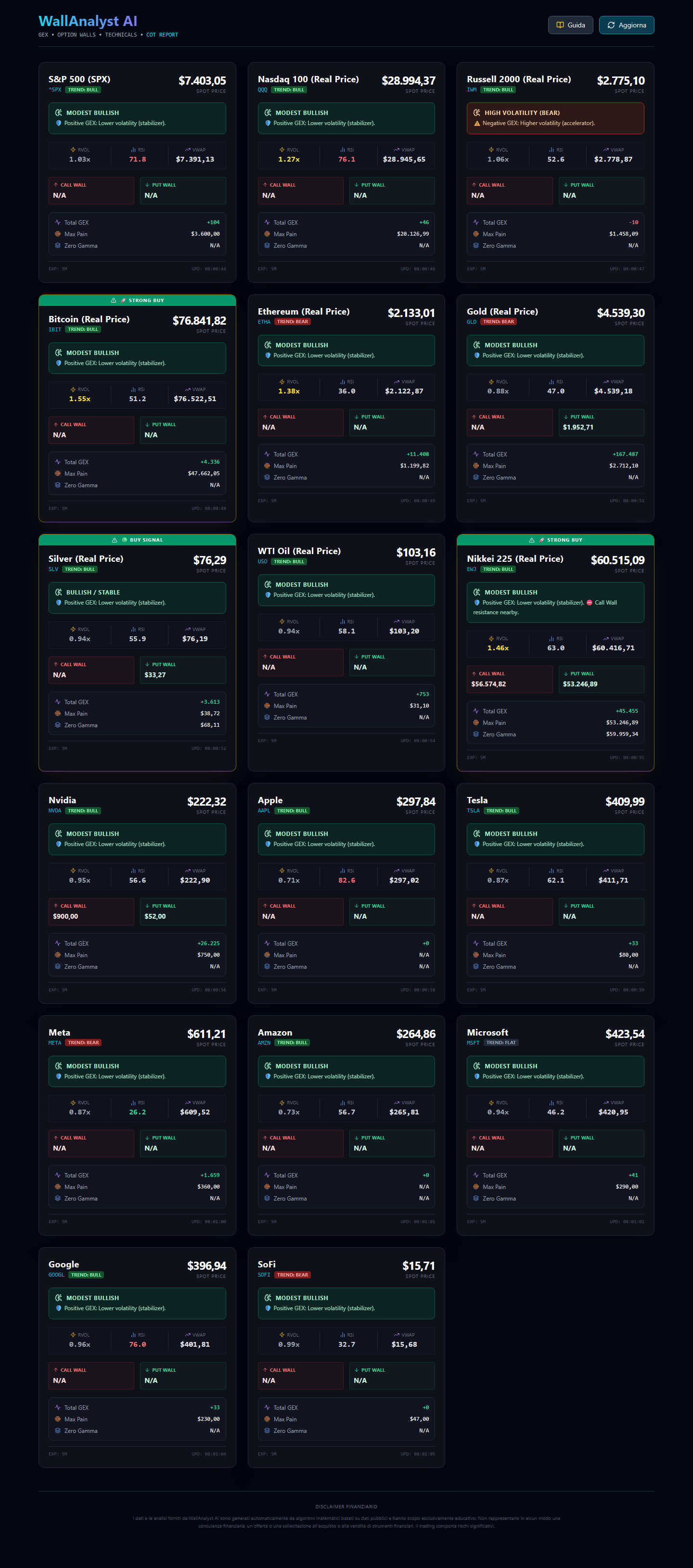Click Apple RSI value 82.6
This screenshot has width=693, height=1568.
pyautogui.click(x=346, y=880)
